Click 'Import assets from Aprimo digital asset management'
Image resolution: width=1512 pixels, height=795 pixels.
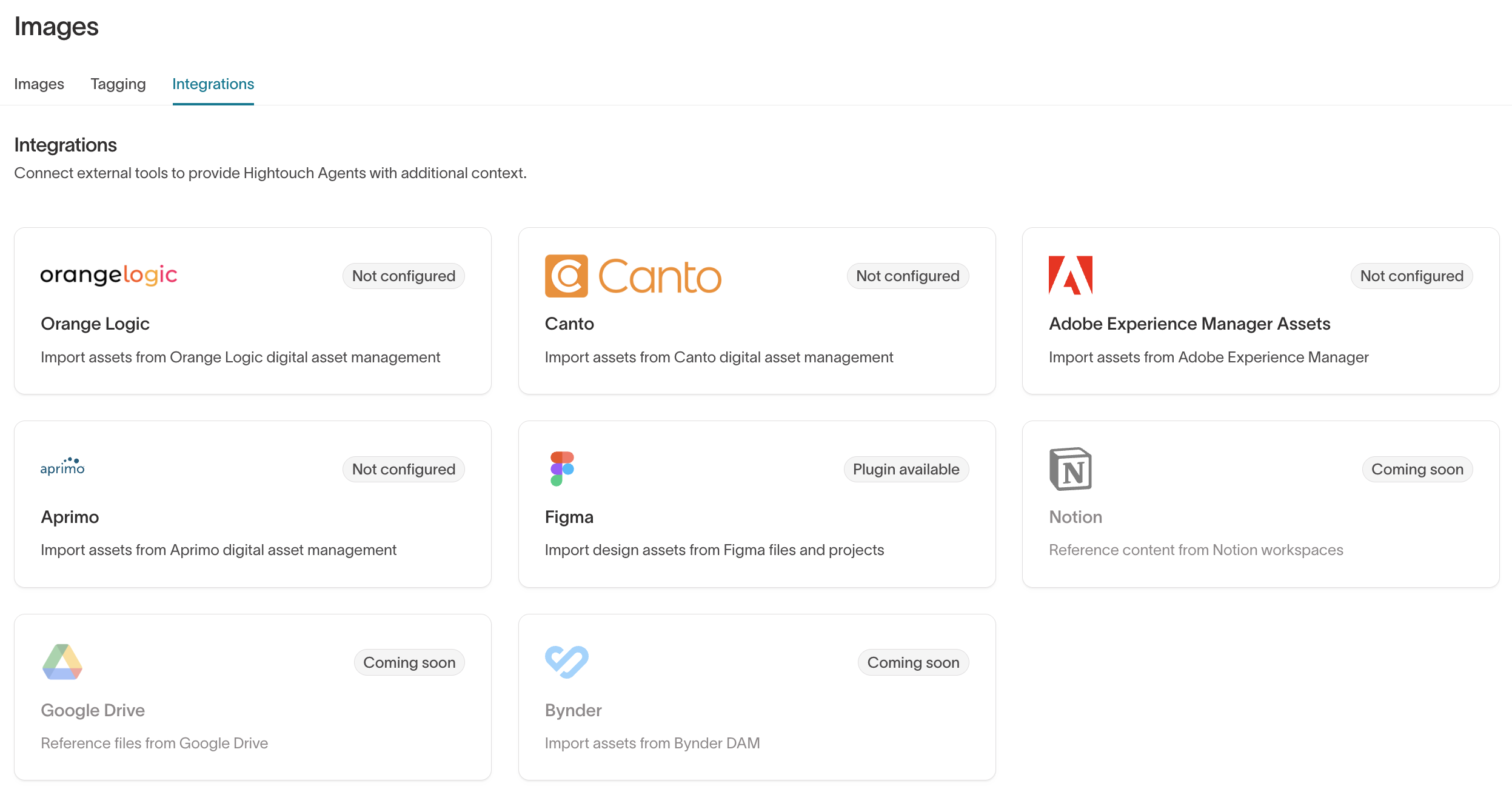pyautogui.click(x=218, y=550)
